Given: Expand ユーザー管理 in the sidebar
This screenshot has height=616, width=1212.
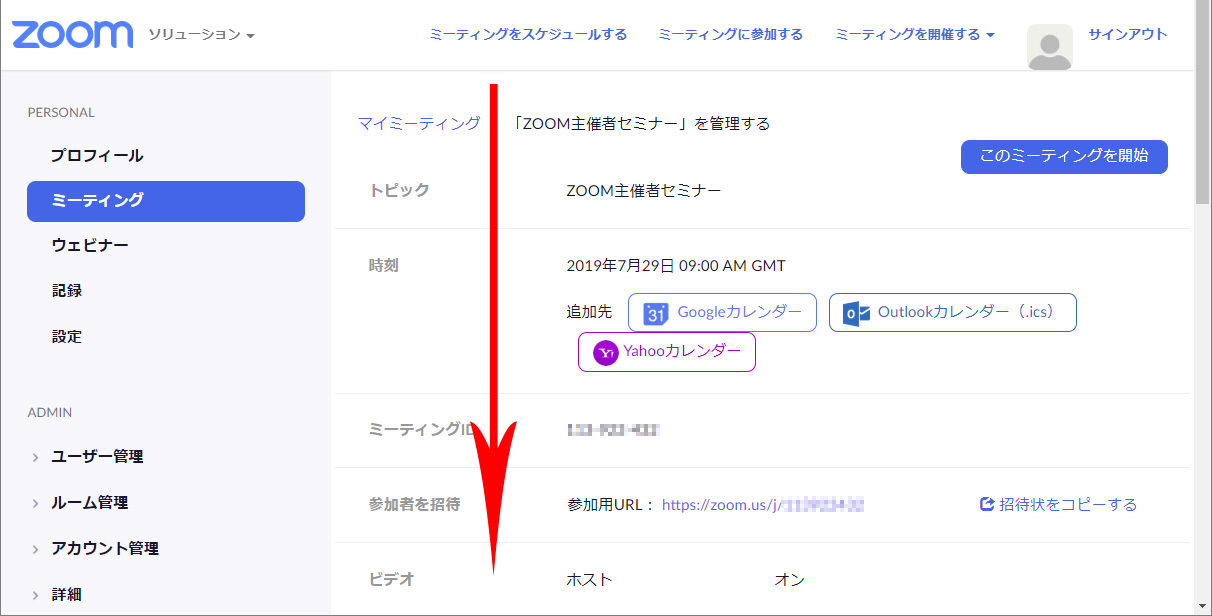Looking at the screenshot, I should pyautogui.click(x=97, y=457).
